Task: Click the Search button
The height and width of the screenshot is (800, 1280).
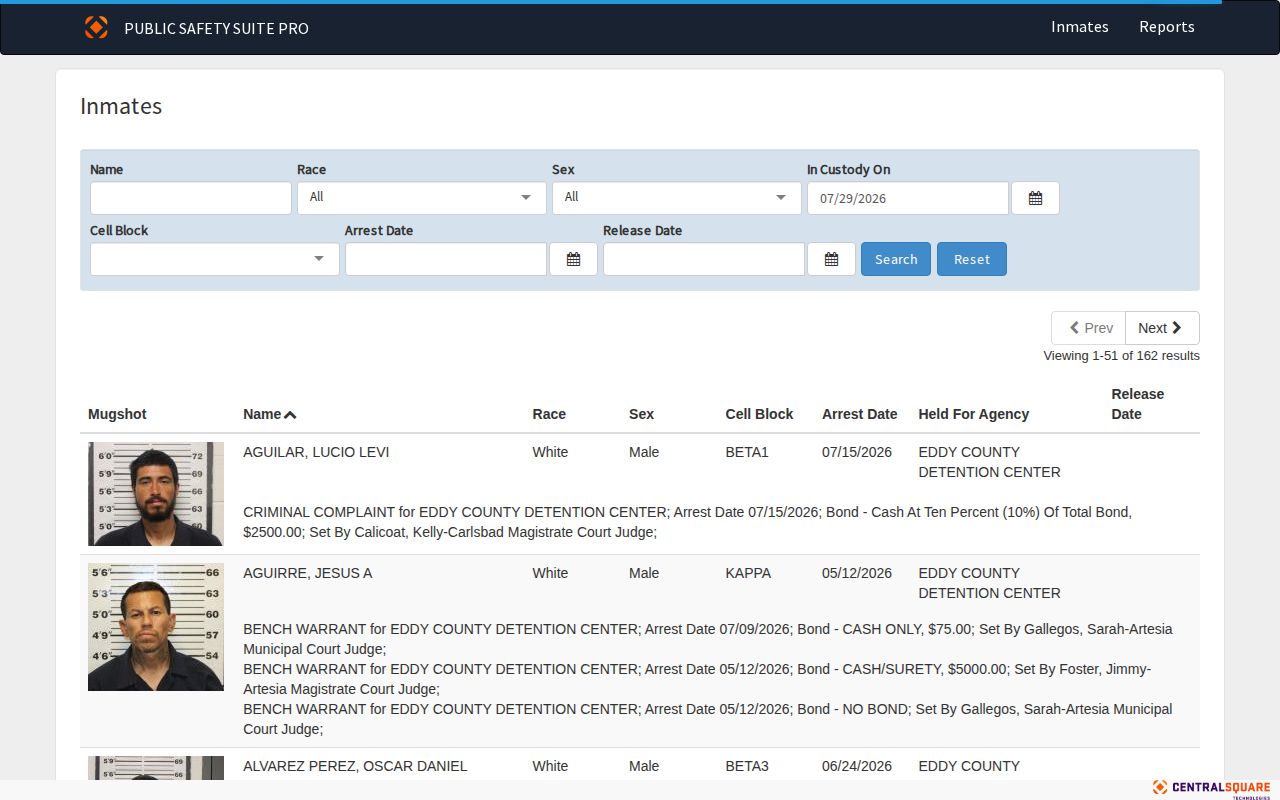Action: pos(895,259)
